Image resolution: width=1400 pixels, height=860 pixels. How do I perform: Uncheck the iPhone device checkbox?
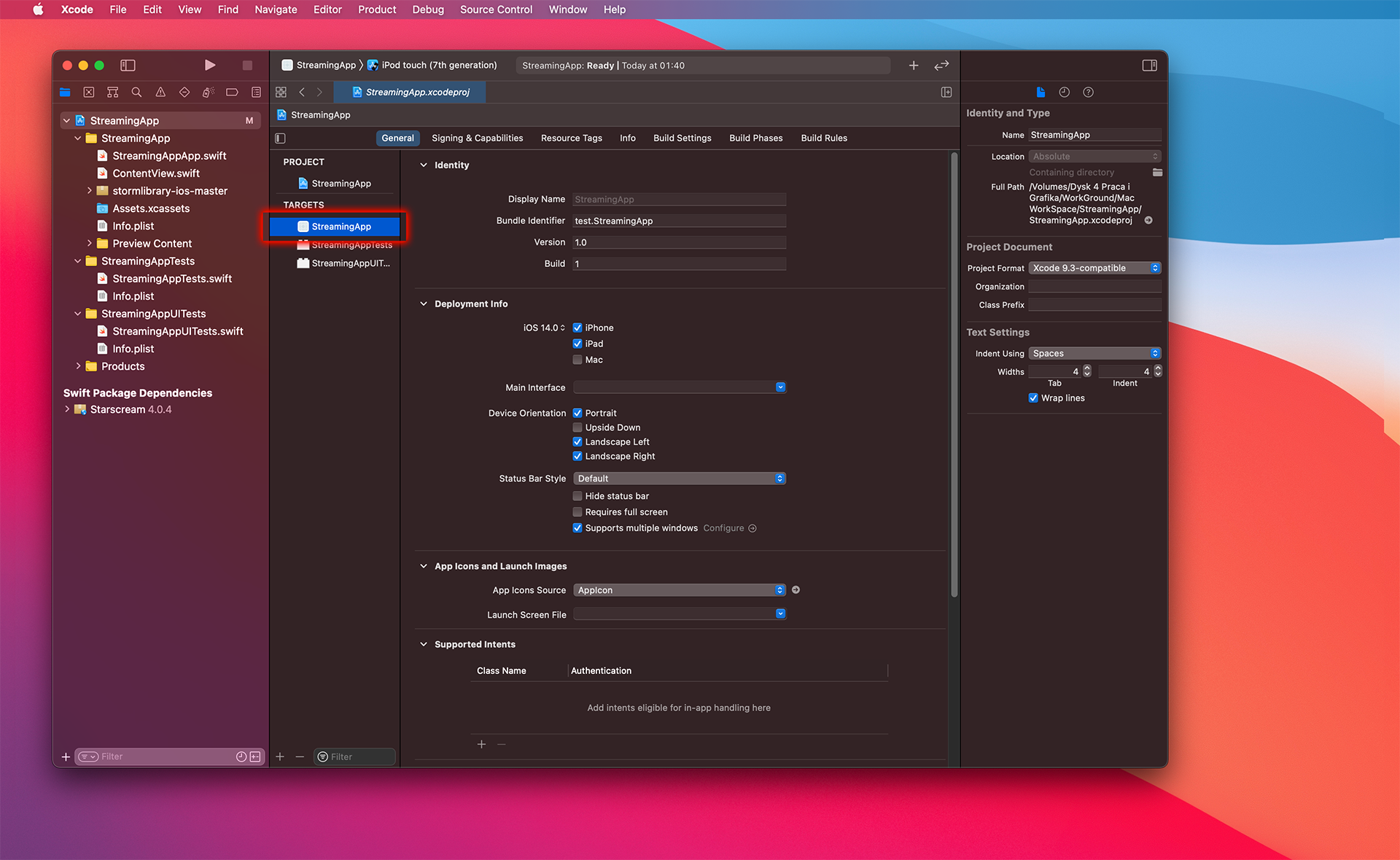coord(577,328)
